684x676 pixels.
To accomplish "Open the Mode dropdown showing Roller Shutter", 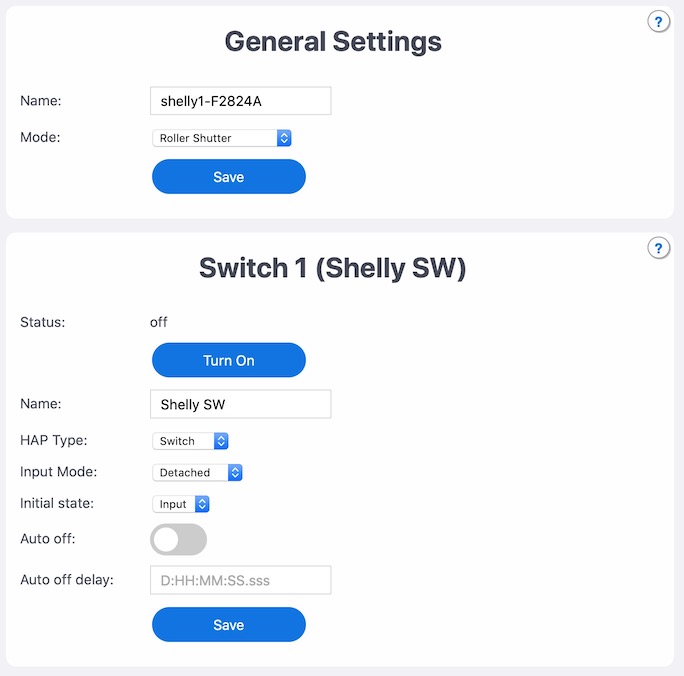I will pos(222,138).
